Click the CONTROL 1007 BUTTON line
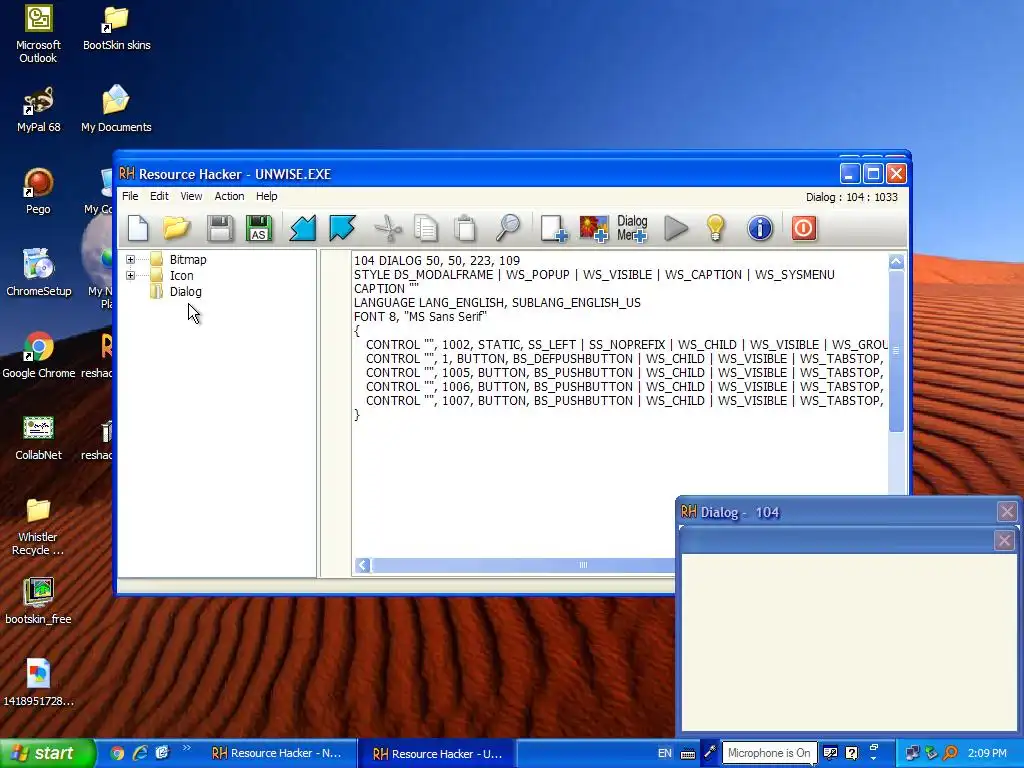 (624, 401)
